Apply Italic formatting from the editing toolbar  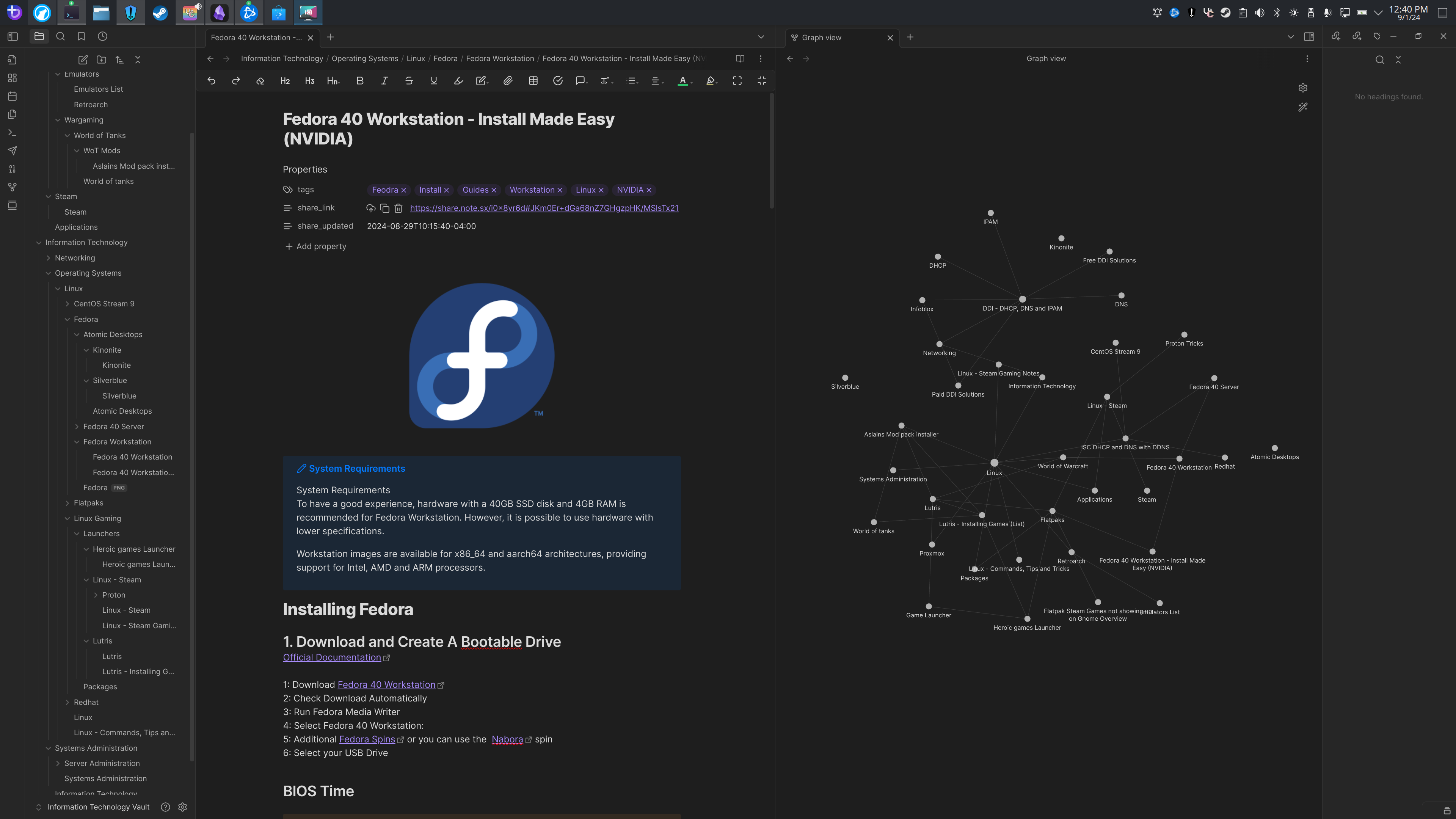[384, 81]
